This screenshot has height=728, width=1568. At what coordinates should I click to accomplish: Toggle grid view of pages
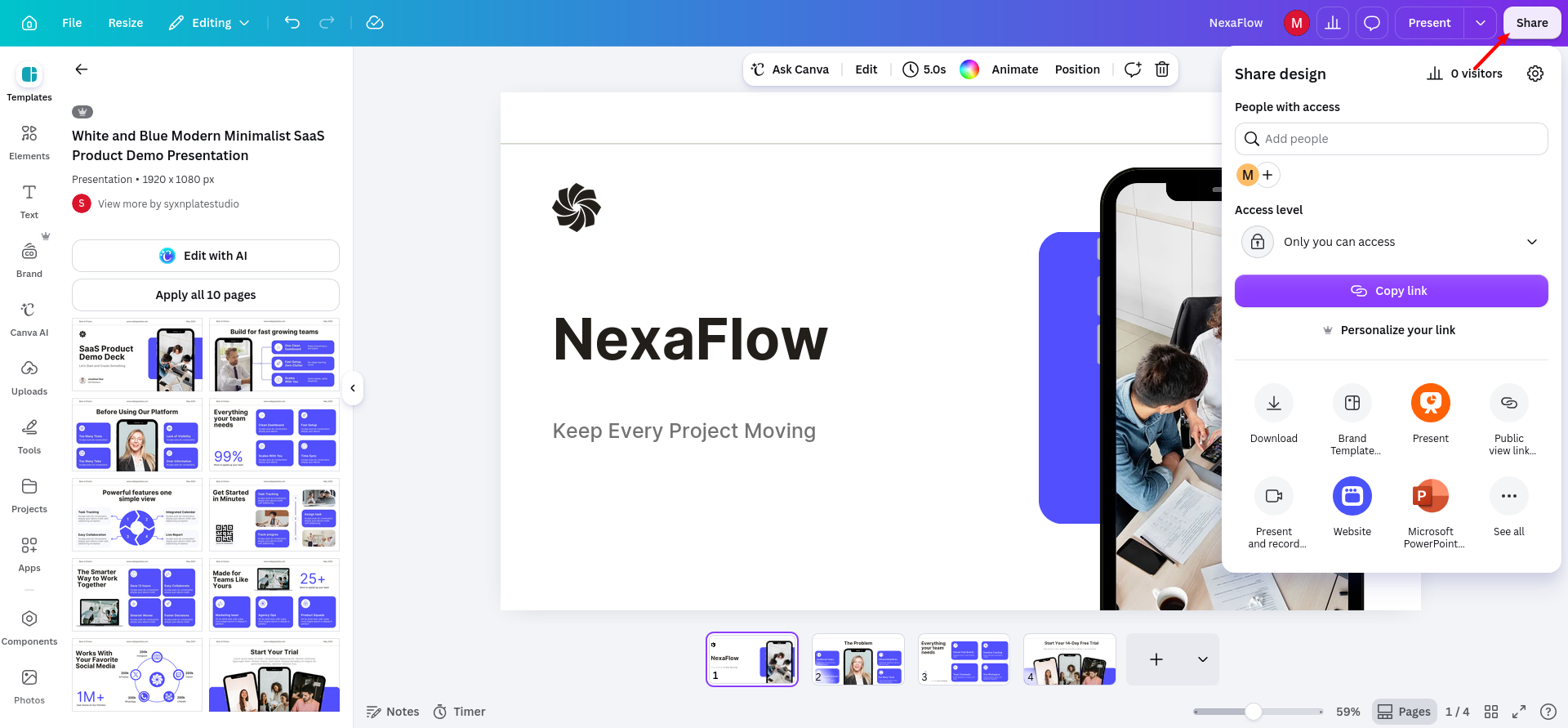(x=1491, y=712)
